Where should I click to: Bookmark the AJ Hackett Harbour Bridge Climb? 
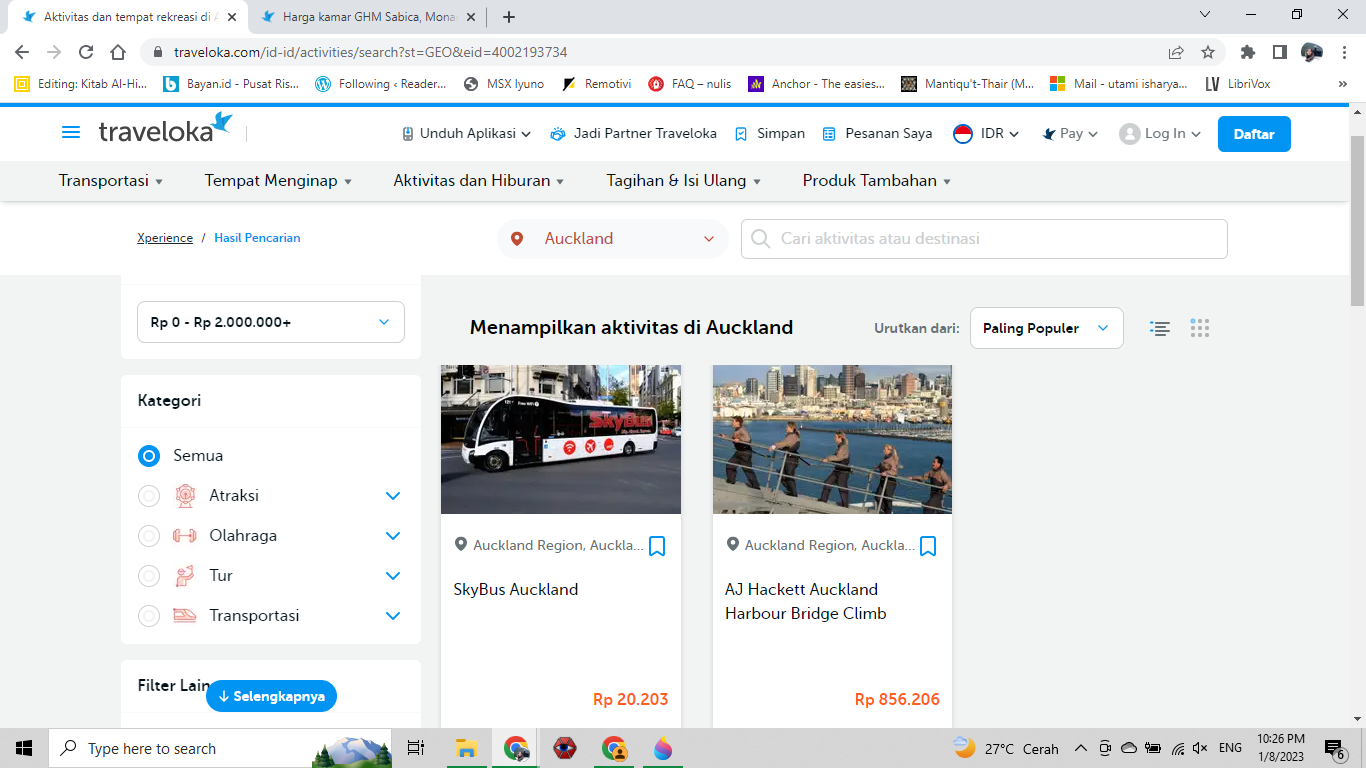click(x=928, y=546)
